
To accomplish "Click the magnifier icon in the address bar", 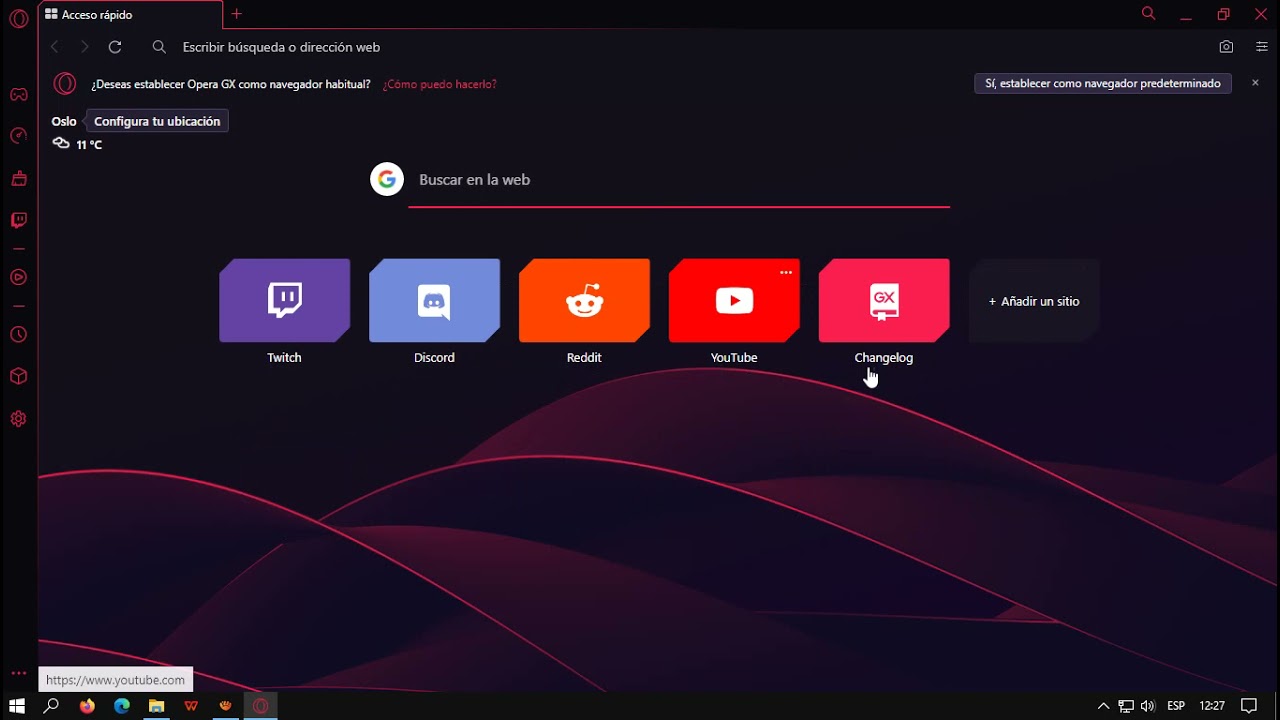I will click(x=159, y=47).
